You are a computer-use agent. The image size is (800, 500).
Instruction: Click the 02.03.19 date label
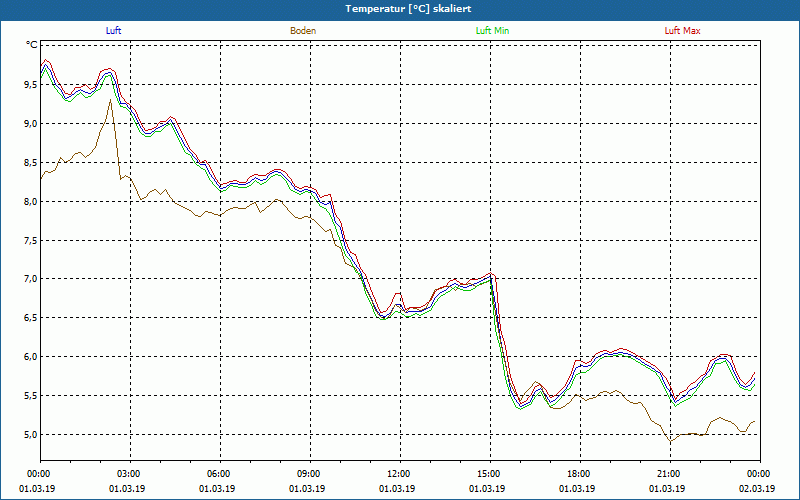pyautogui.click(x=757, y=489)
